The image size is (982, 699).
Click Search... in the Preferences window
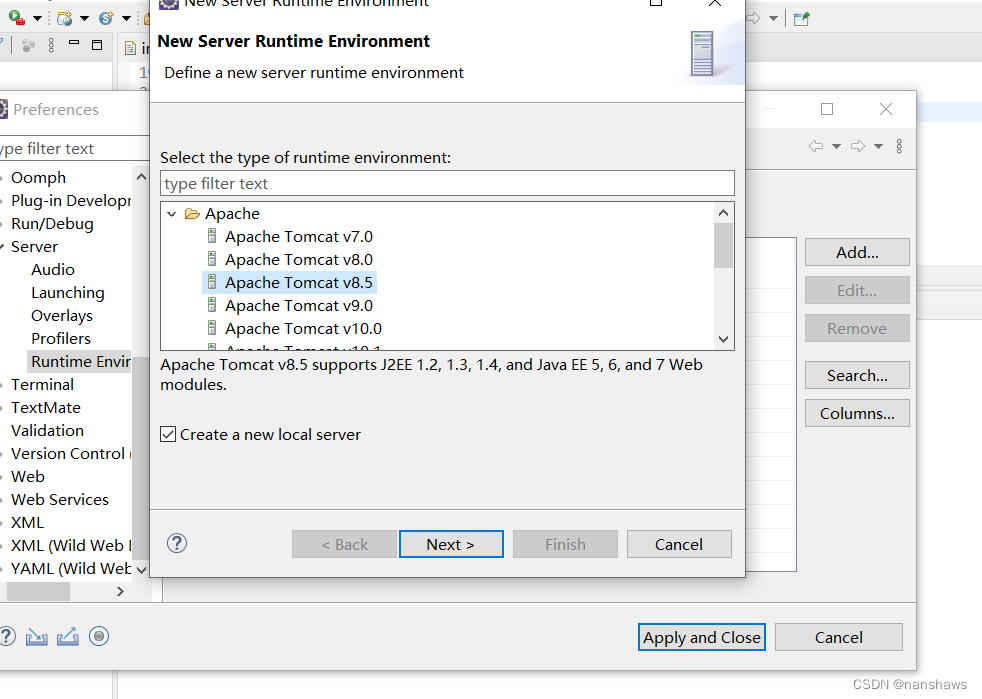click(x=857, y=375)
